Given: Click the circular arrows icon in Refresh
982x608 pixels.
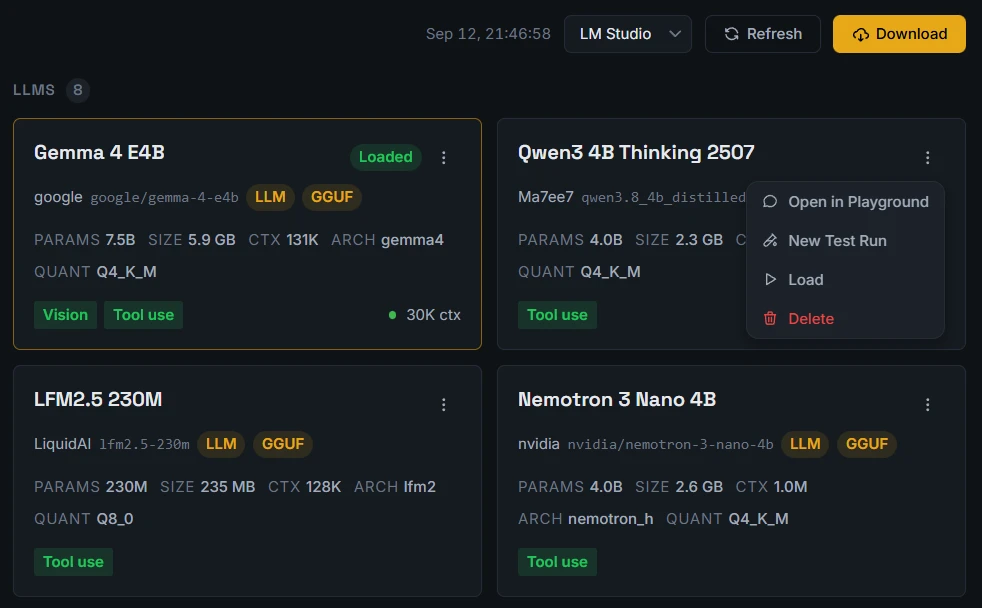Looking at the screenshot, I should click(x=731, y=34).
